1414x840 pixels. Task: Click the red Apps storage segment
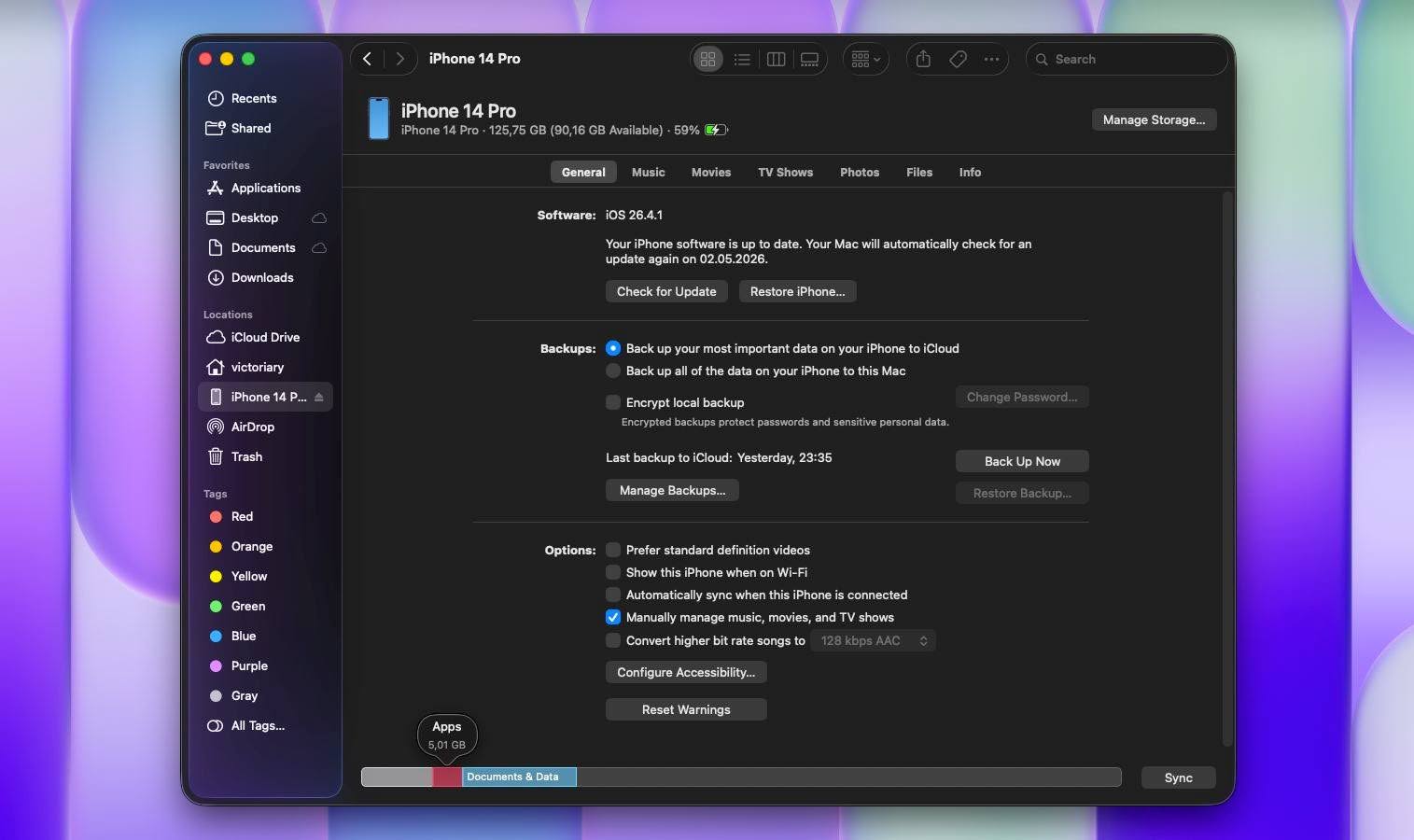[447, 777]
